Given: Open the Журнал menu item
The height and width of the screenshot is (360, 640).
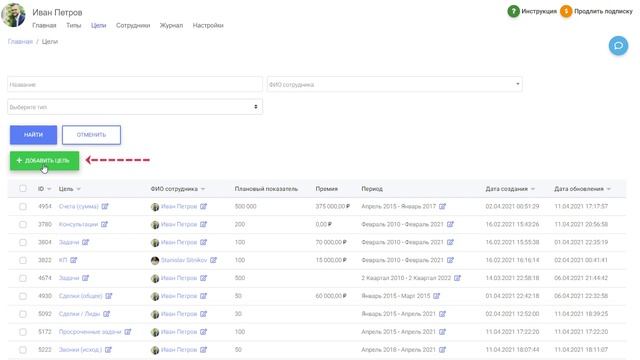Looking at the screenshot, I should tap(171, 25).
